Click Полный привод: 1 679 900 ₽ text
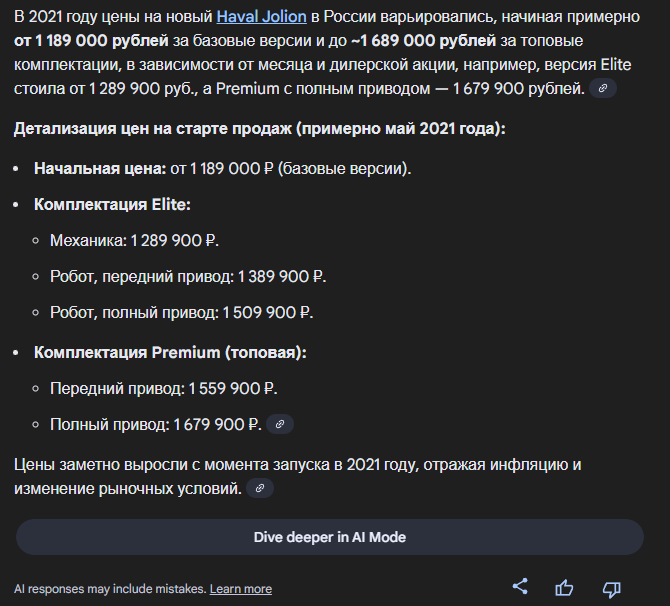Viewport: 670px width, 606px height. pos(156,424)
